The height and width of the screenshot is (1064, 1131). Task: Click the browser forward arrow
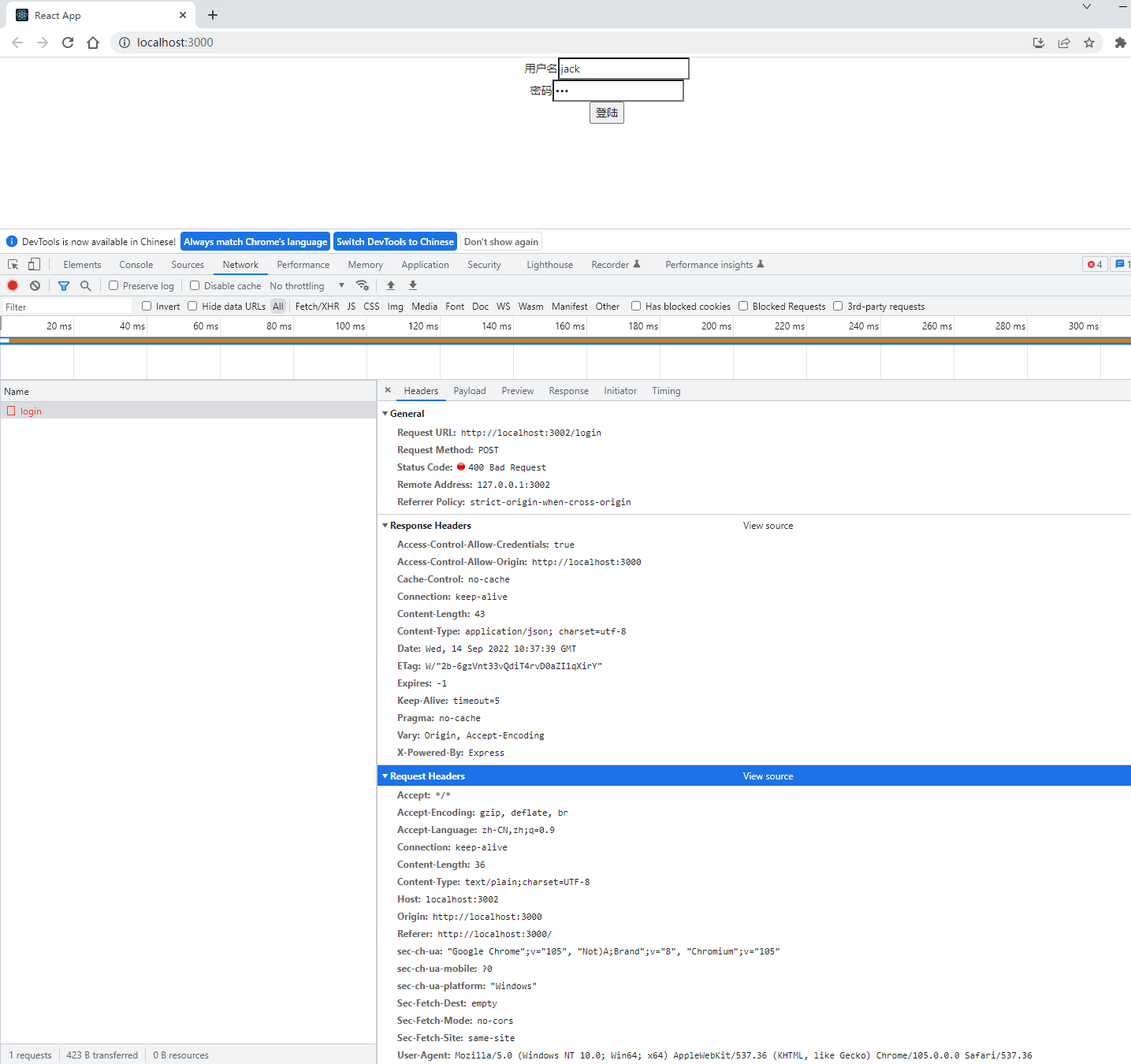pos(43,43)
